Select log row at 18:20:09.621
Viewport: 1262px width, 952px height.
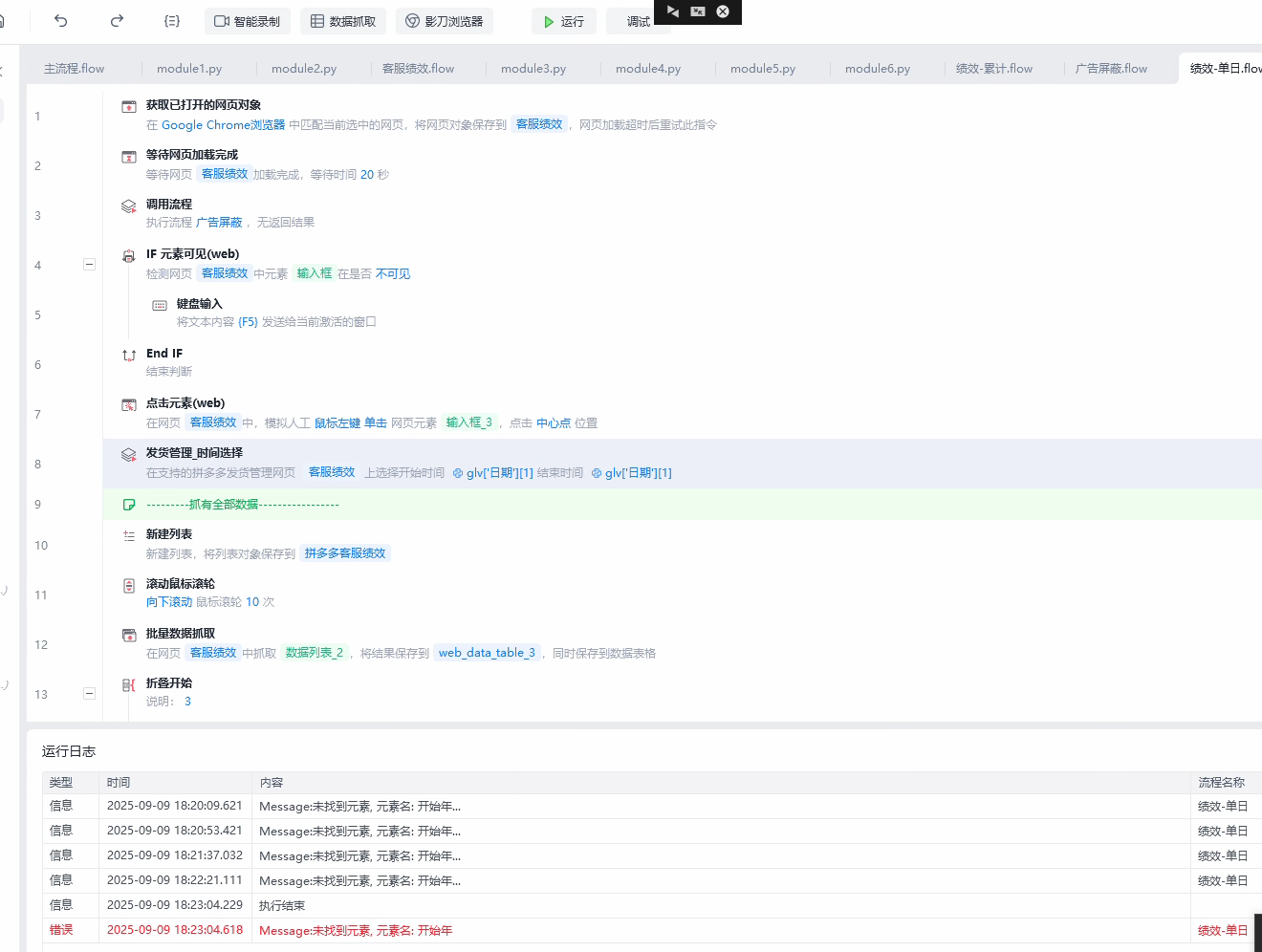(x=652, y=806)
